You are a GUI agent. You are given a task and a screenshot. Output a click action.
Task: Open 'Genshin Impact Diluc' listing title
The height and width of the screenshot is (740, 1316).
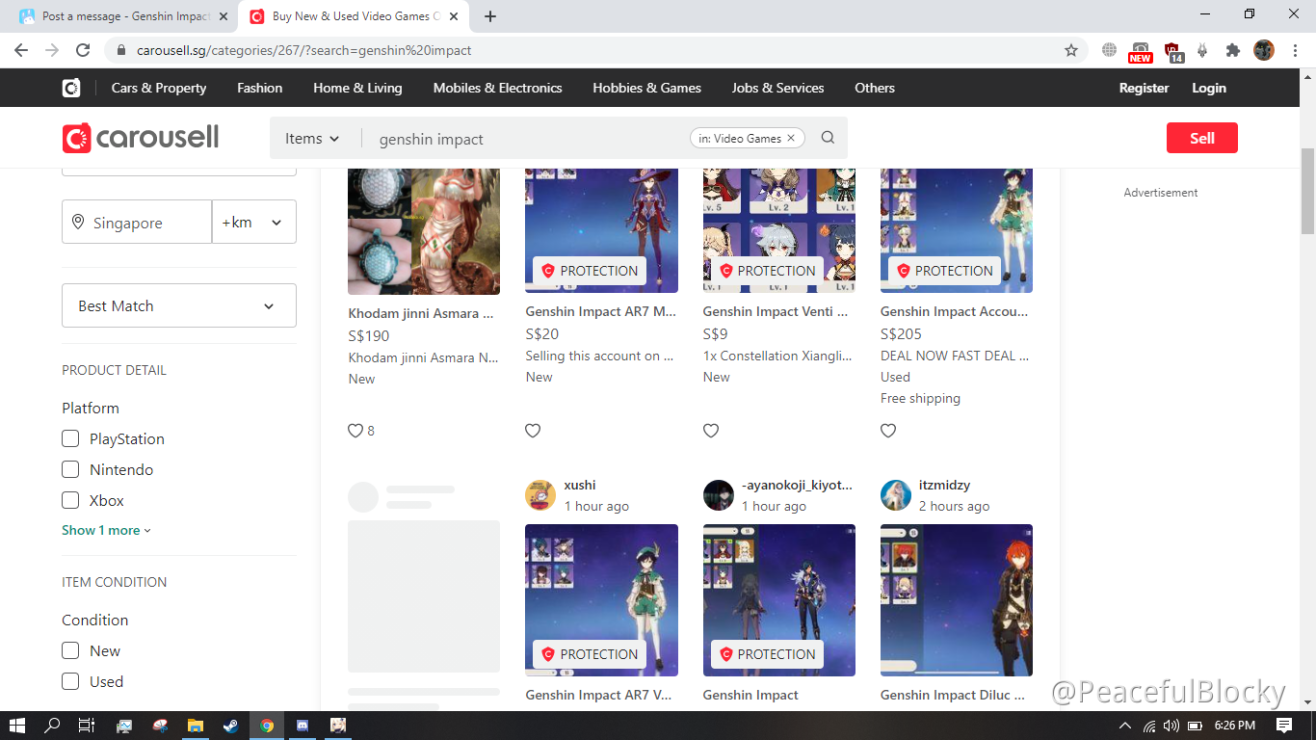(x=952, y=694)
